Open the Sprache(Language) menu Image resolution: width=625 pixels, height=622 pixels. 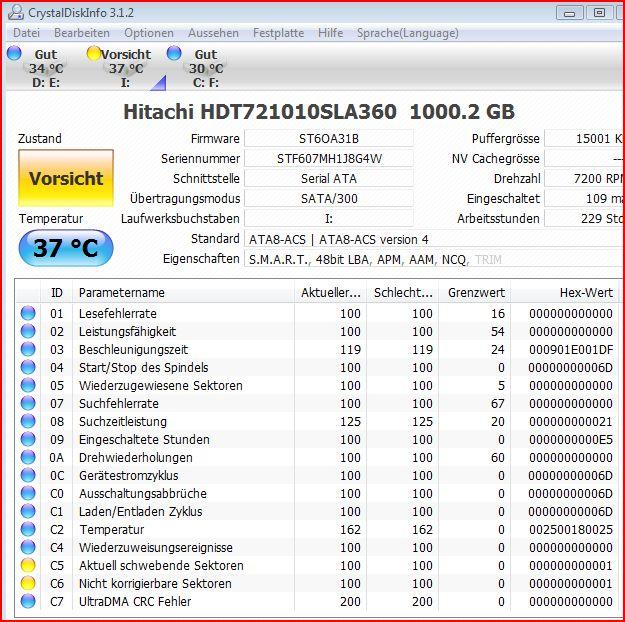coord(407,33)
